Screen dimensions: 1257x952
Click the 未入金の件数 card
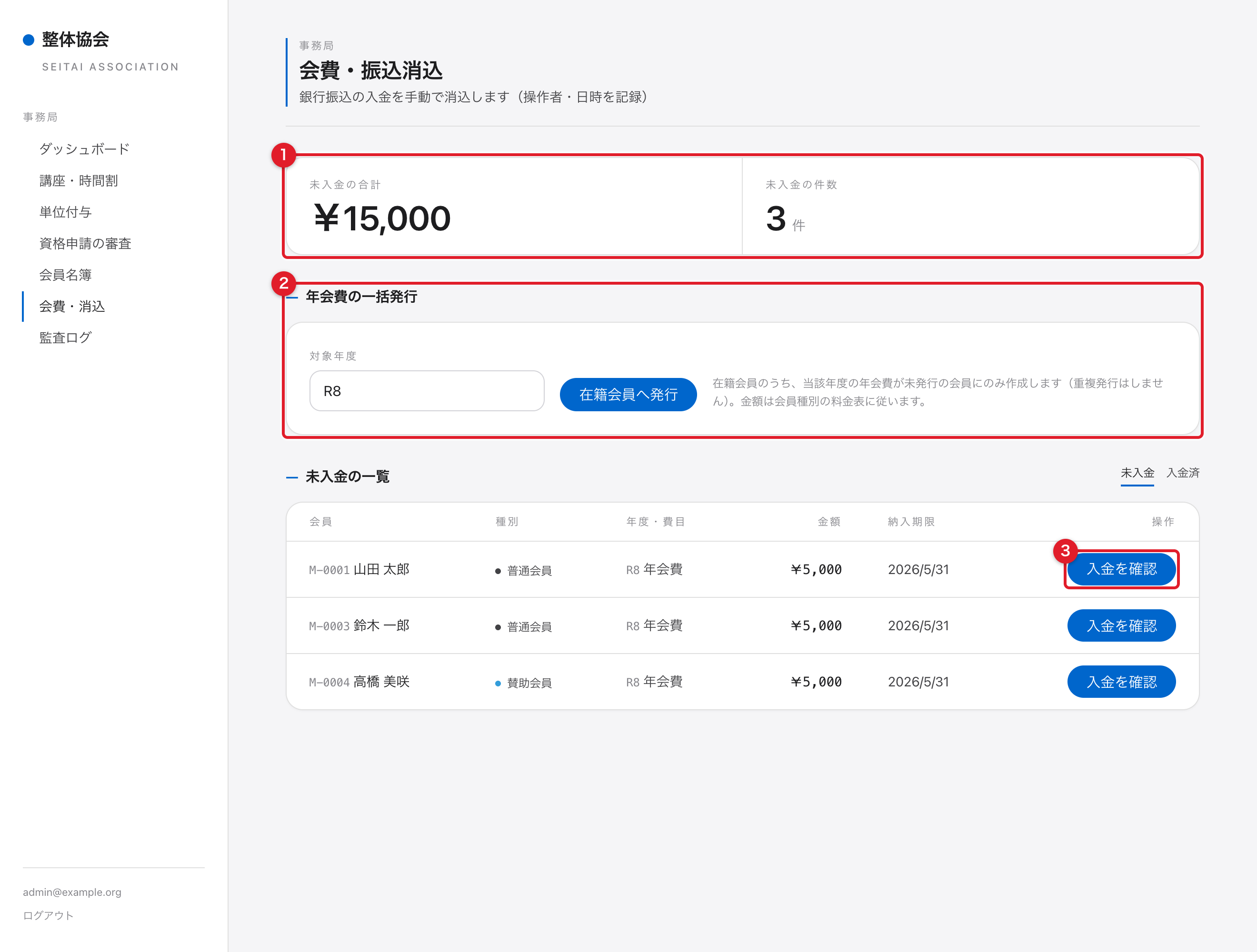[x=970, y=206]
